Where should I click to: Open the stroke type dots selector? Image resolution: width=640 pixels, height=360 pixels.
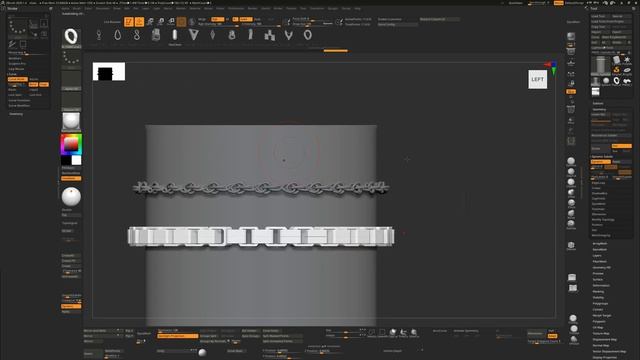tap(71, 59)
